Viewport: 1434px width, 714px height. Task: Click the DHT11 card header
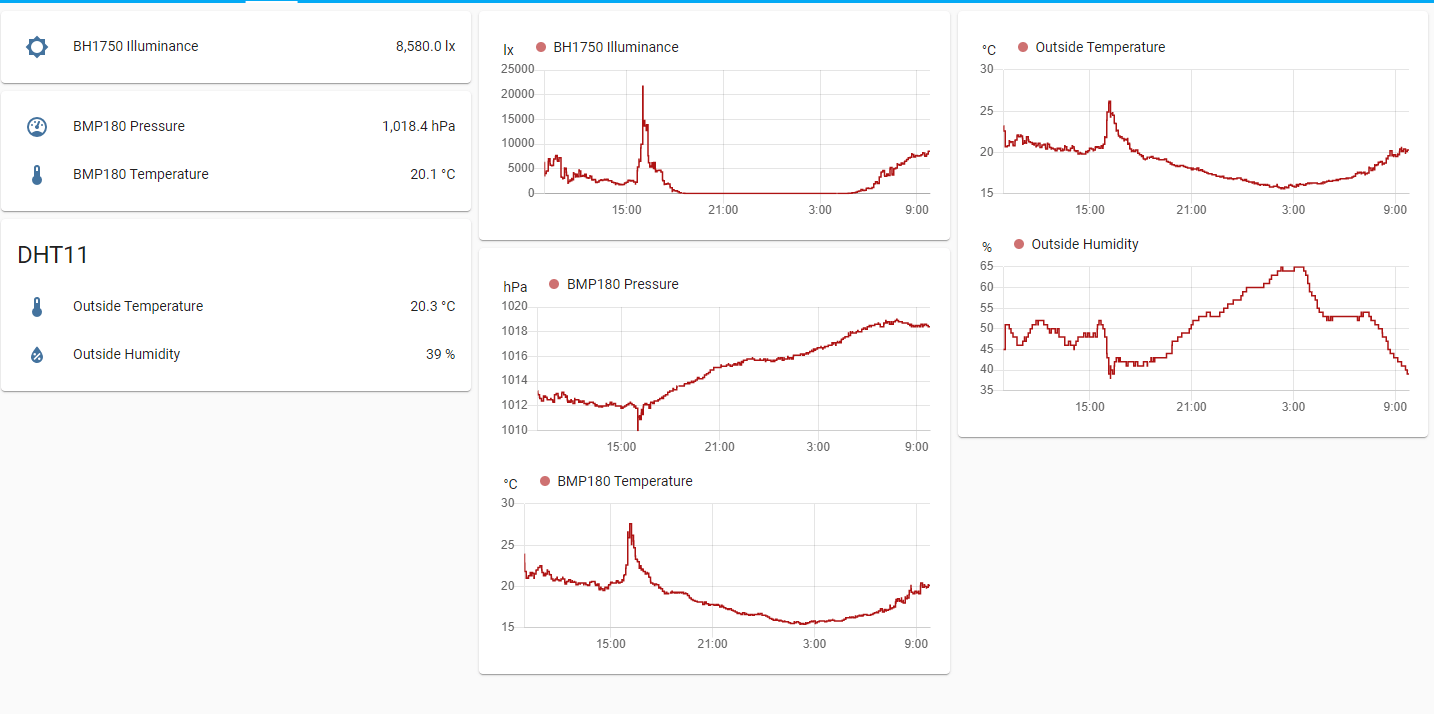tap(53, 255)
